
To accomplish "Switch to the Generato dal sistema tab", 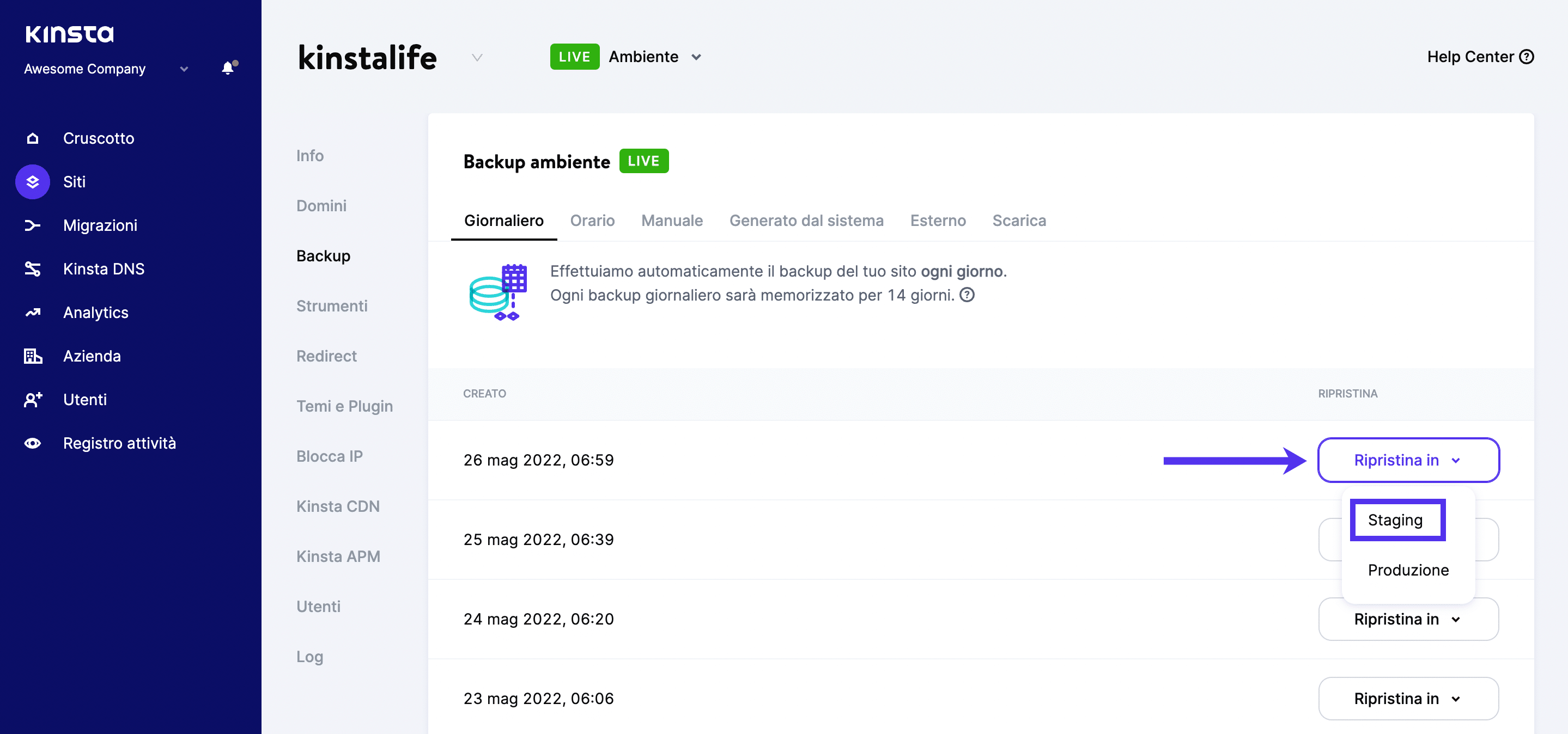I will coord(806,221).
